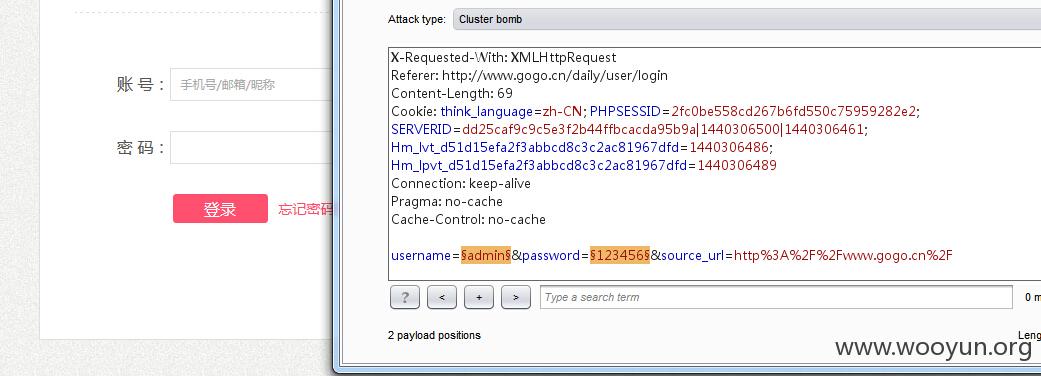Open the Attack type dropdown showing Cluster bomb

coord(747,19)
